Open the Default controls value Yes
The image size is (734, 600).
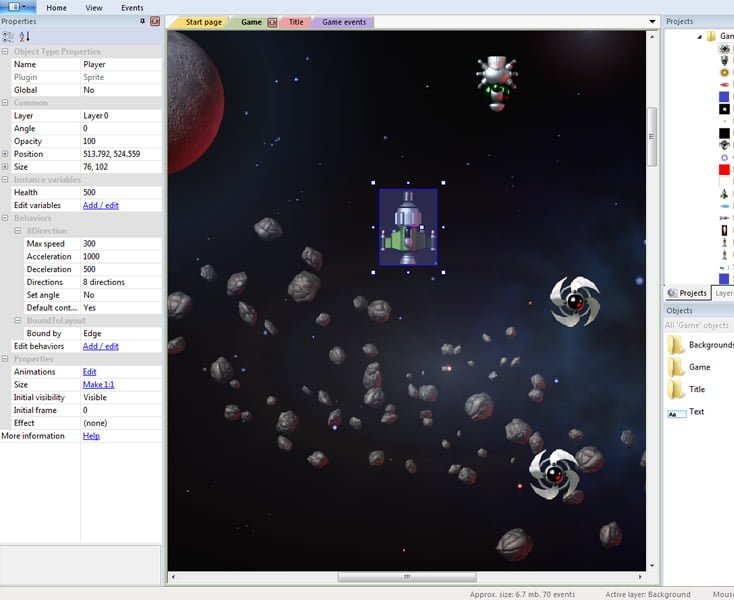pyautogui.click(x=121, y=308)
